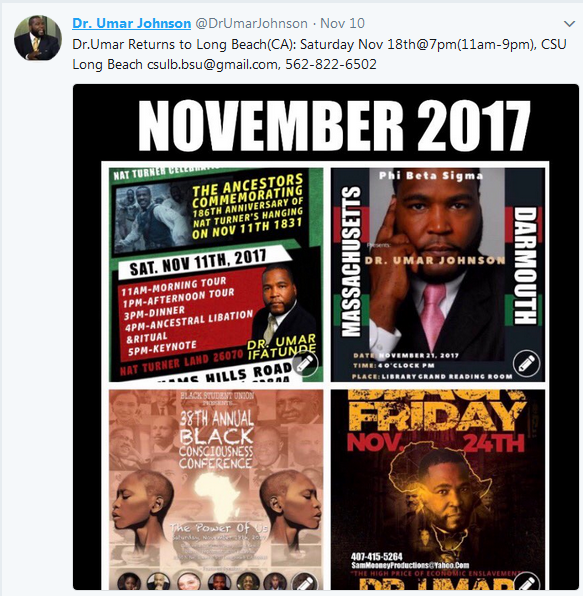The height and width of the screenshot is (596, 583).
Task: Open the Phi Beta Sigma Massachusetts flyer
Action: 437,275
